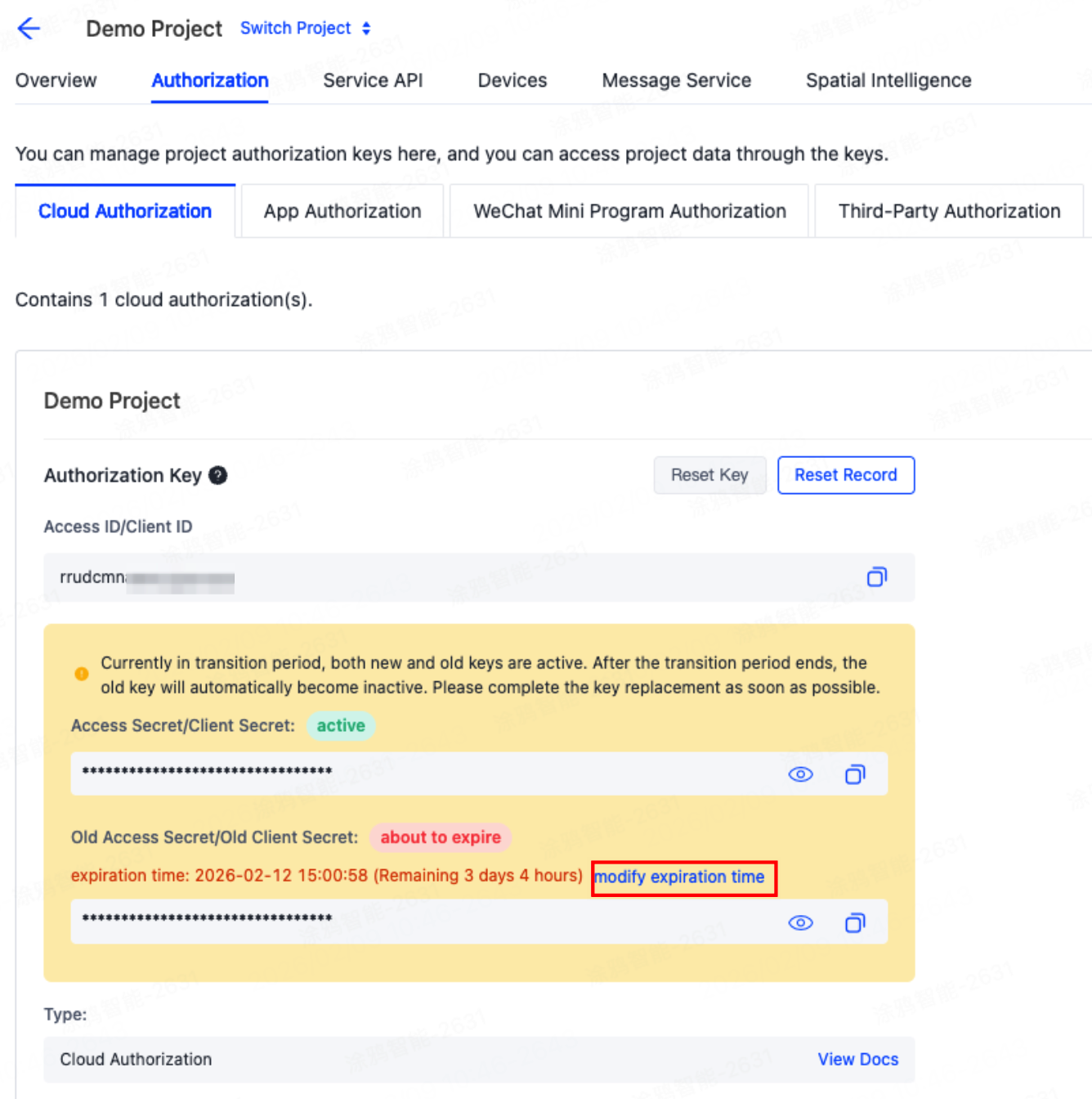
Task: Select Third-Party Authorization tab
Action: point(949,211)
